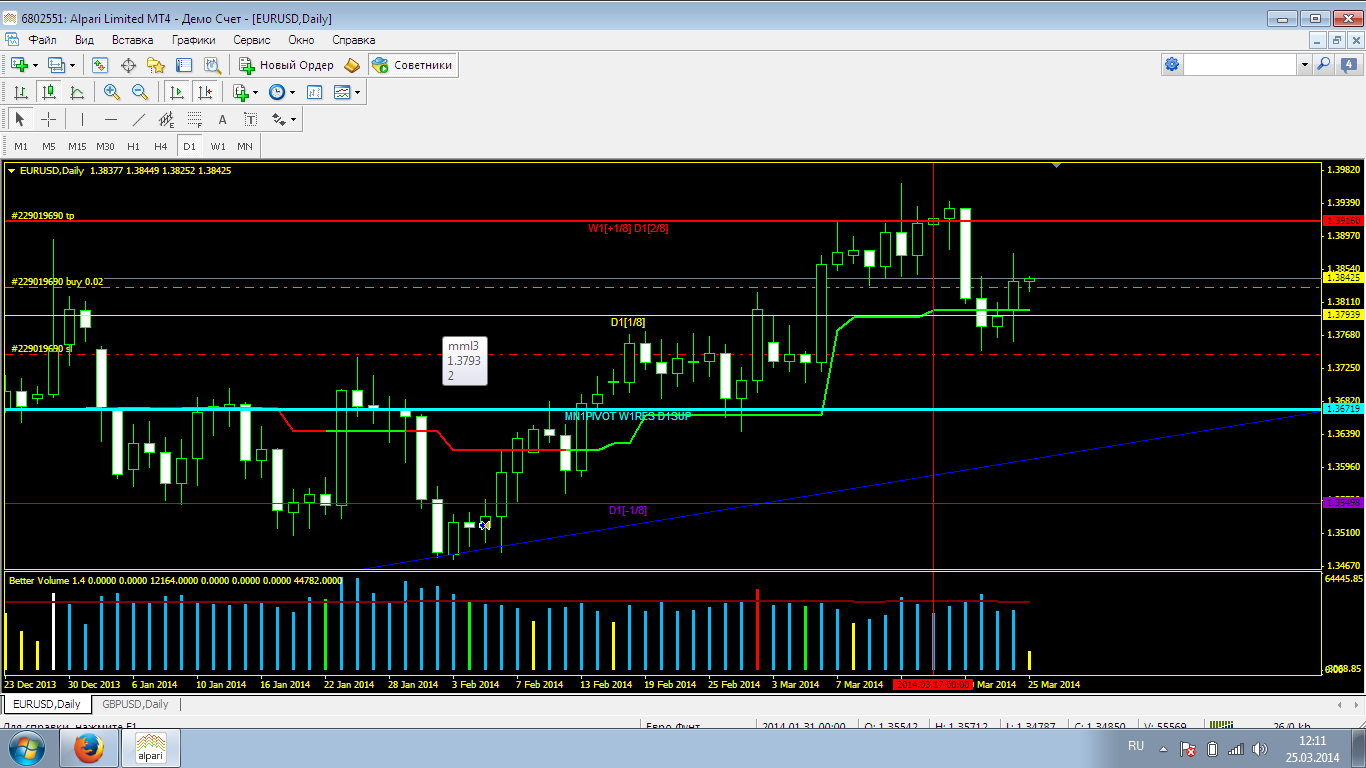Switch timeframe to W1
Screen dimensions: 1366x768
click(217, 146)
